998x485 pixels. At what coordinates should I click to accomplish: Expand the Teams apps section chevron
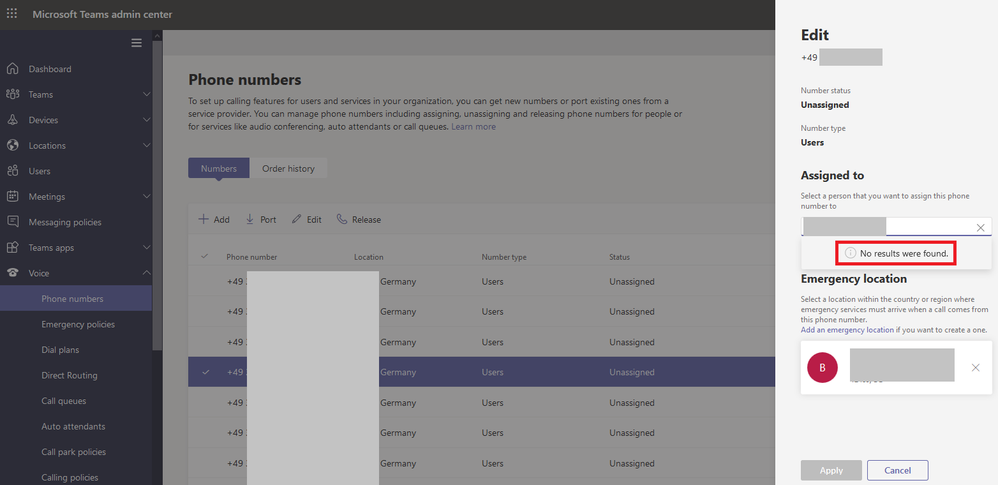146,247
